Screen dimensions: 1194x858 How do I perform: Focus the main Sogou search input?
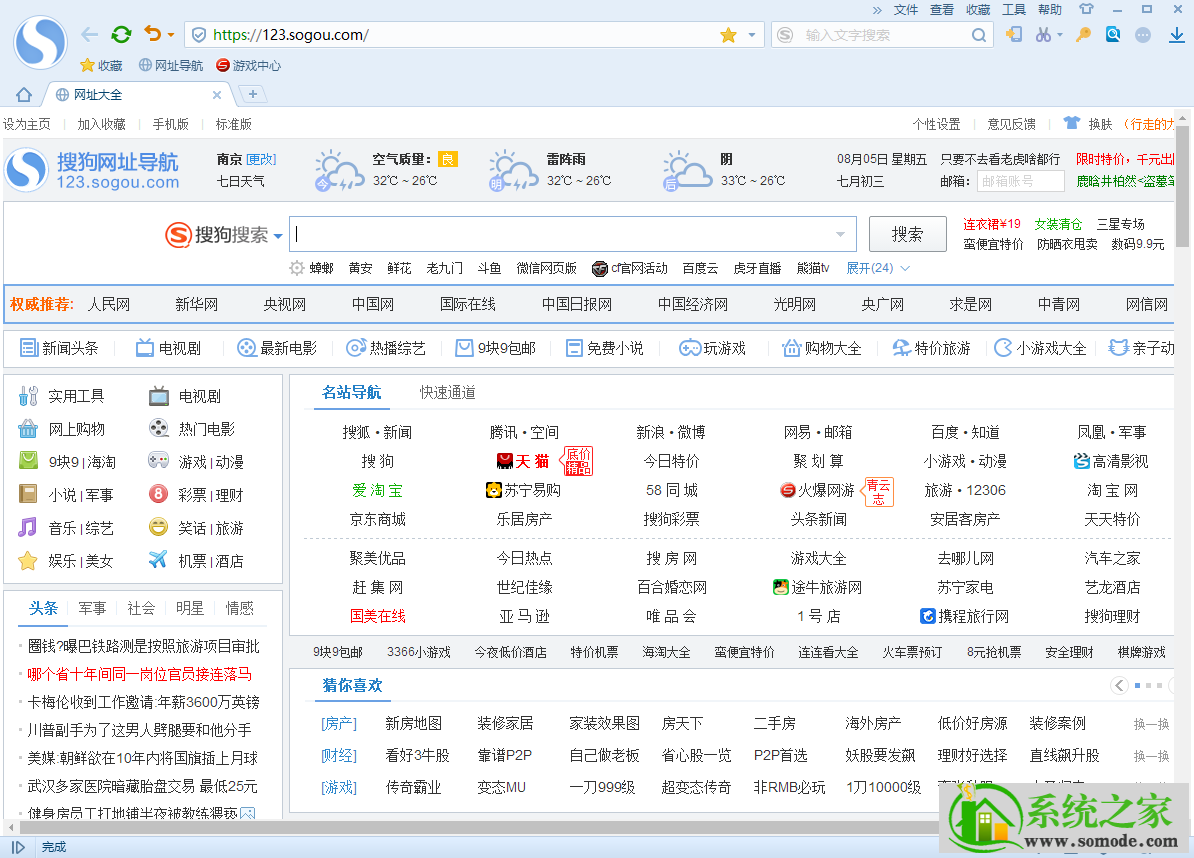pyautogui.click(x=573, y=234)
